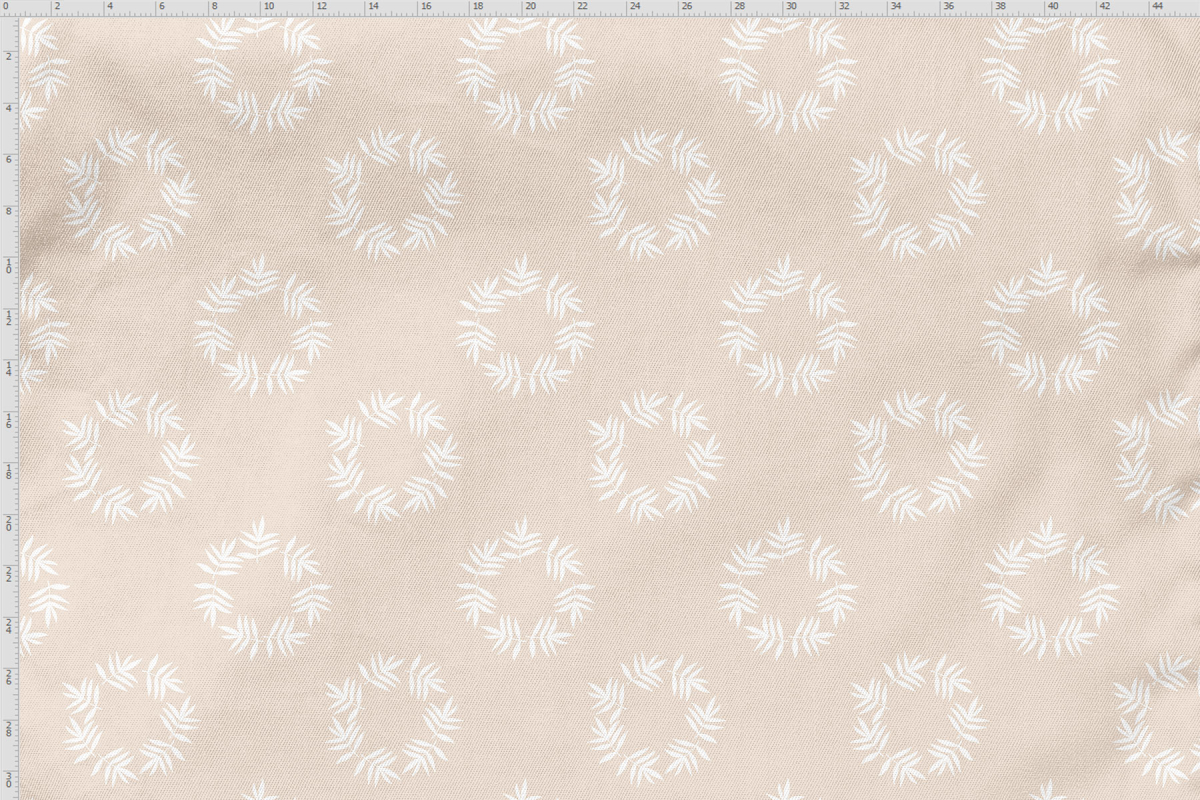This screenshot has width=1200, height=800.
Task: Click the 44 mark on the top ruler
Action: tap(1156, 6)
